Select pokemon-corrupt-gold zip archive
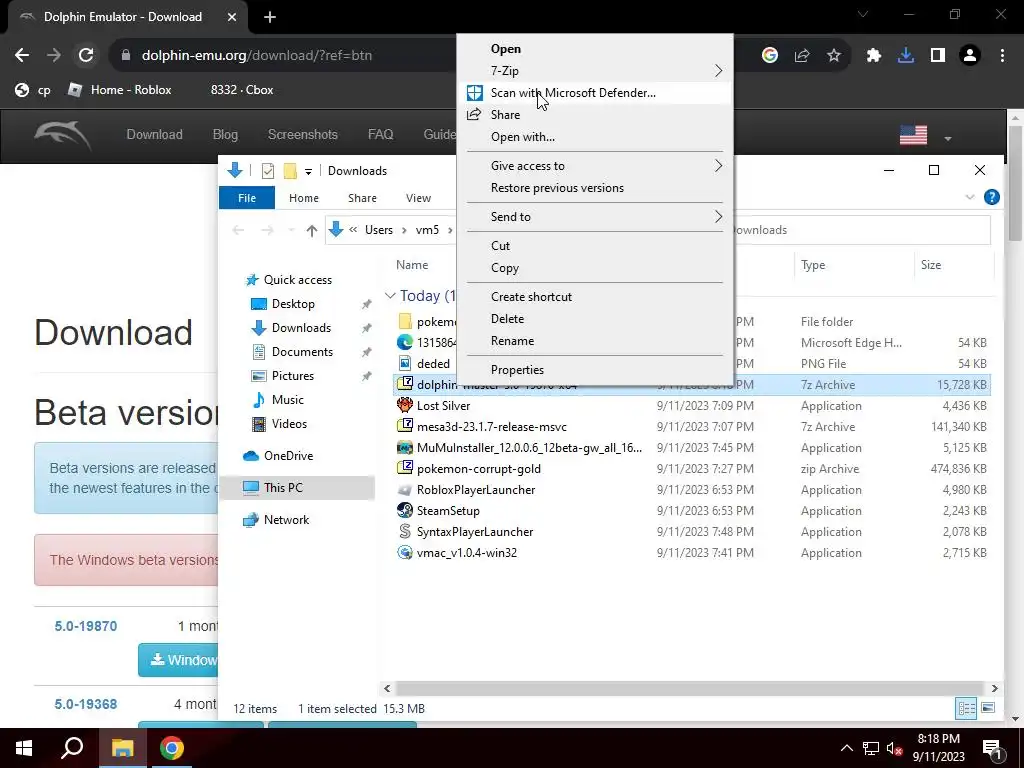1024x768 pixels. pos(693,469)
